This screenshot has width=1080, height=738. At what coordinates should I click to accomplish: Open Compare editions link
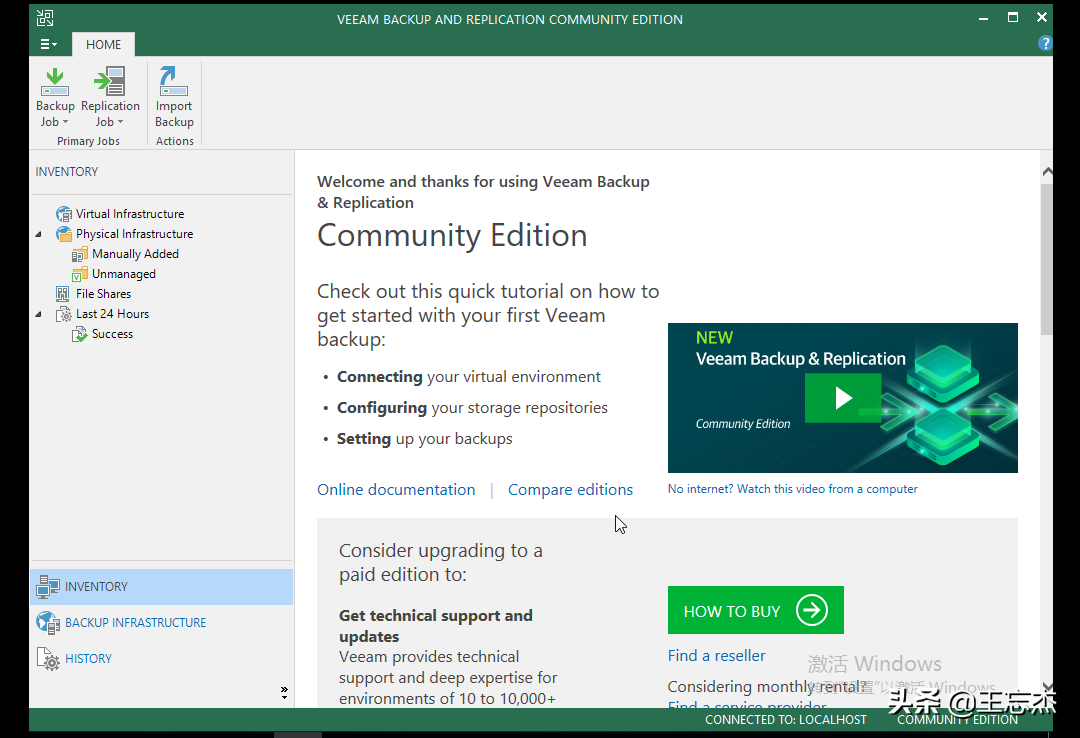[570, 490]
